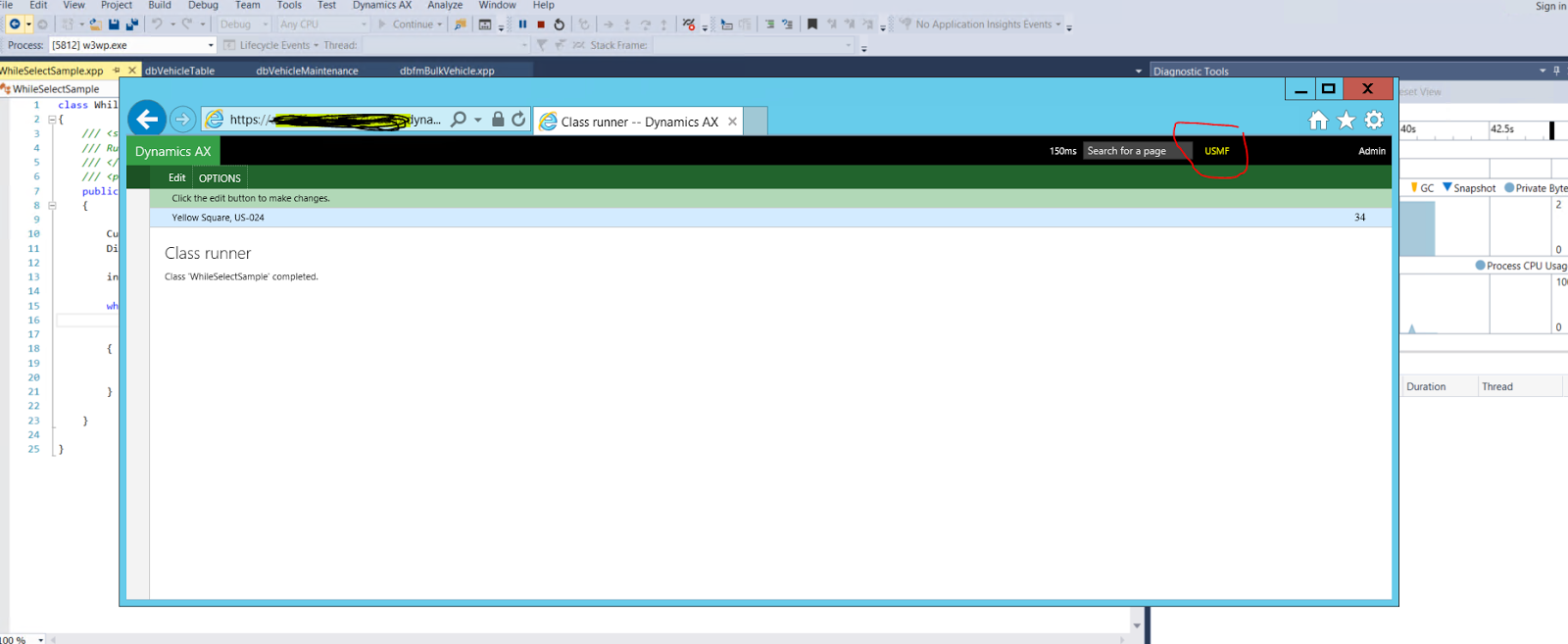This screenshot has width=1568, height=644.
Task: Click the search magnifier in the address bar
Action: coord(458,120)
